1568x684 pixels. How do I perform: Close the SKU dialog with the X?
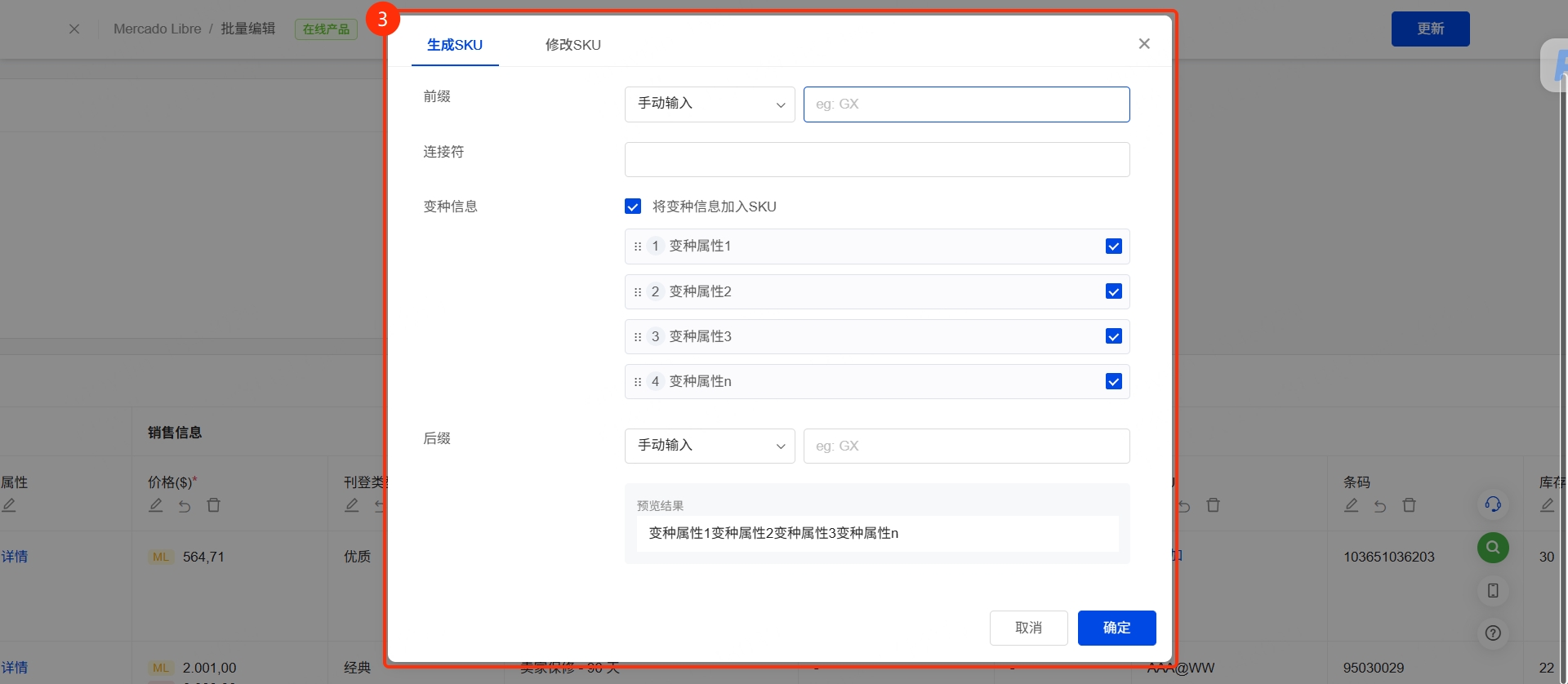(x=1144, y=43)
